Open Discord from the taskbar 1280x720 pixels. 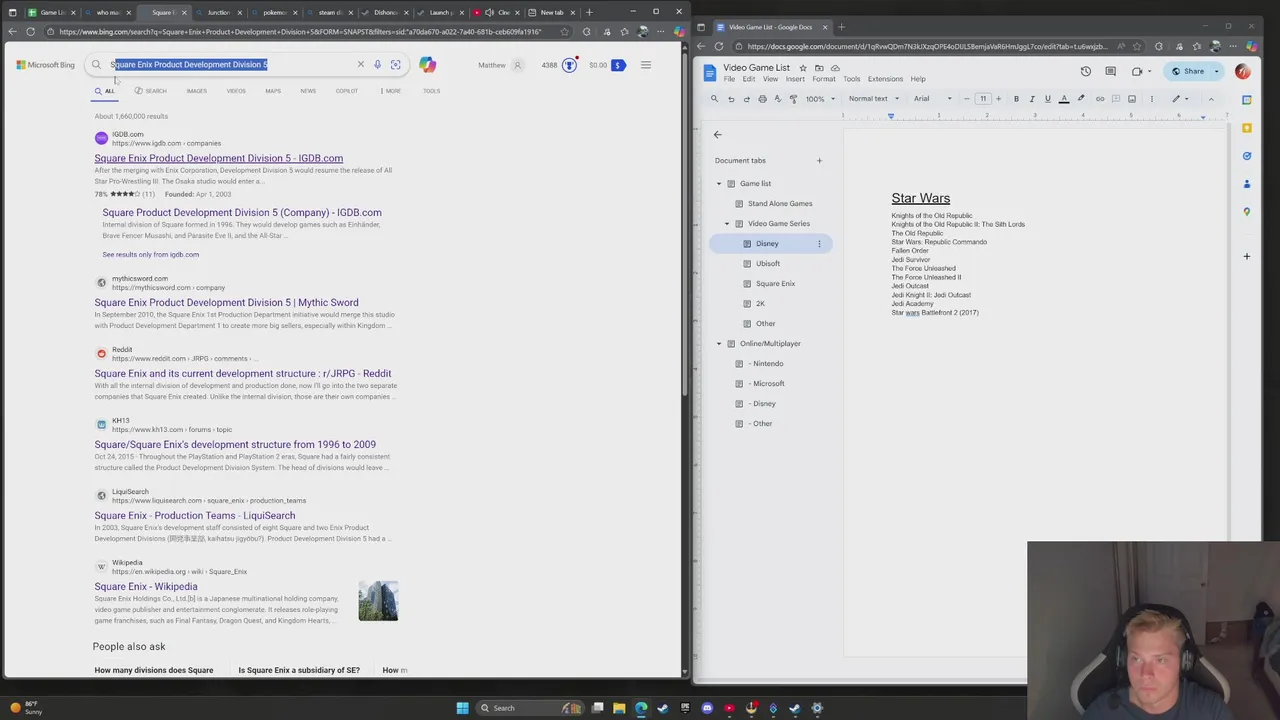coord(707,708)
